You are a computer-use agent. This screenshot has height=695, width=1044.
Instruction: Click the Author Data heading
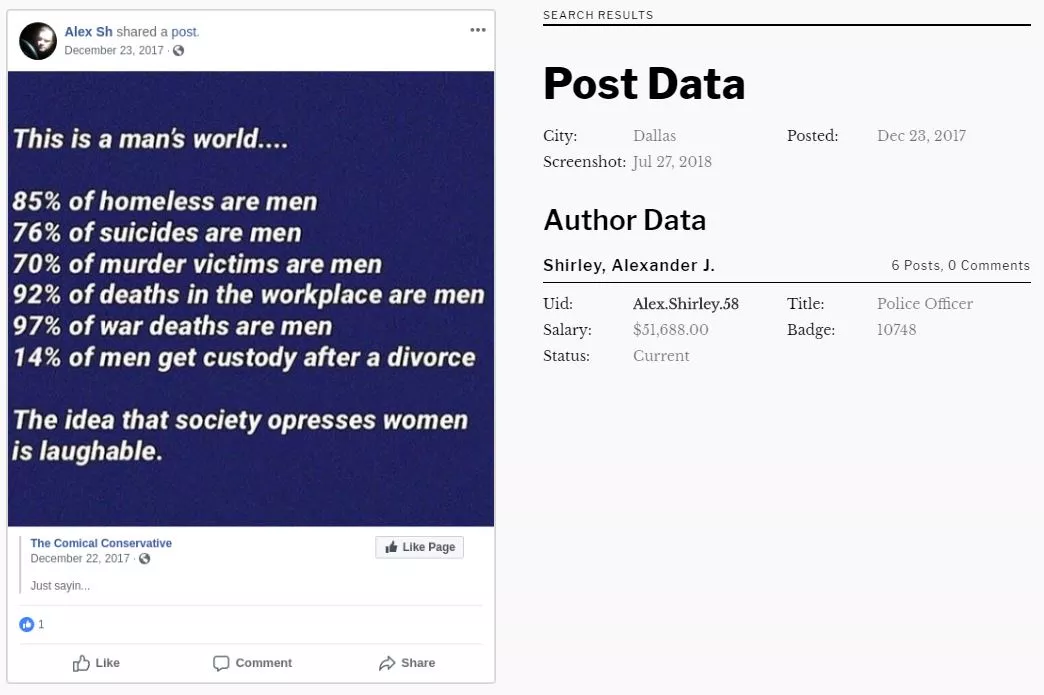click(x=625, y=220)
